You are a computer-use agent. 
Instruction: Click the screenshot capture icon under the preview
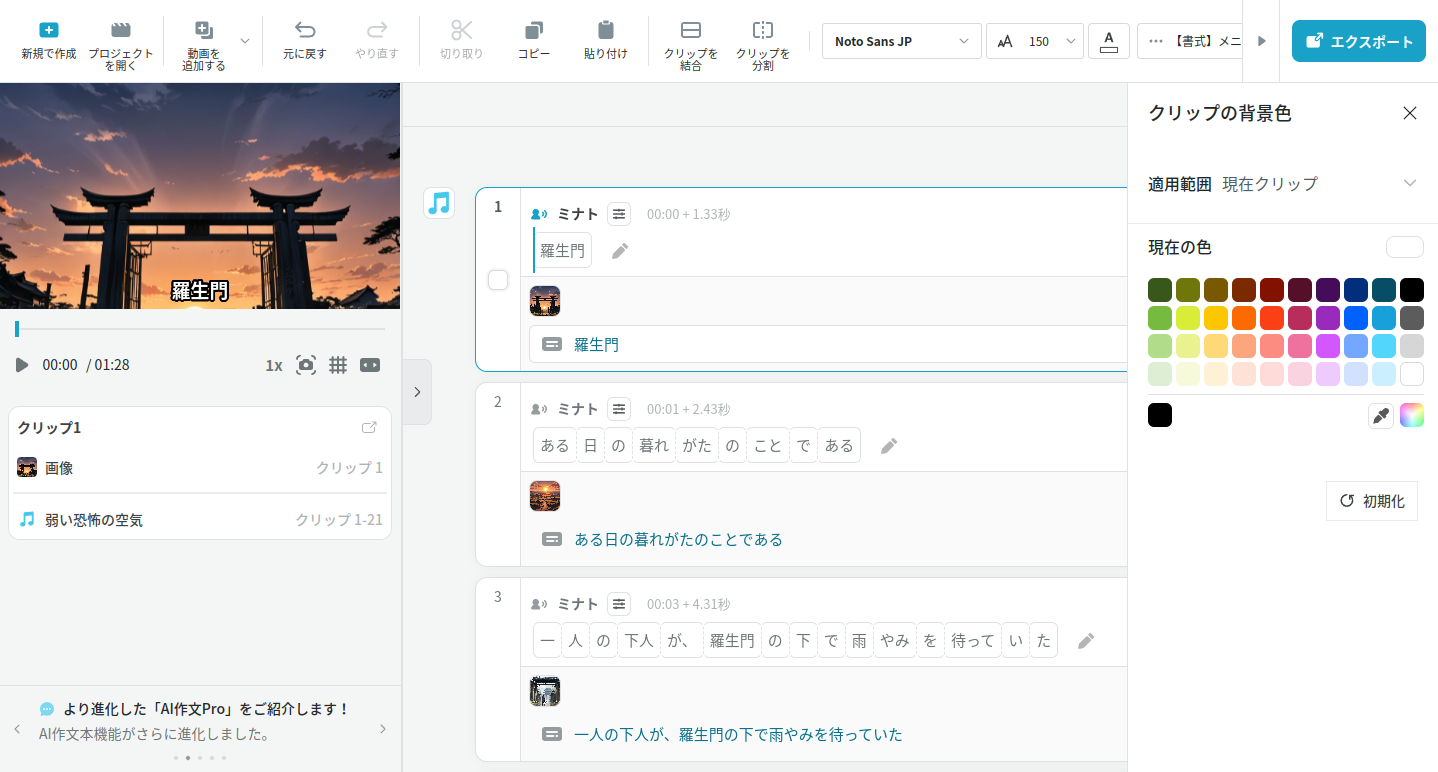(x=306, y=365)
